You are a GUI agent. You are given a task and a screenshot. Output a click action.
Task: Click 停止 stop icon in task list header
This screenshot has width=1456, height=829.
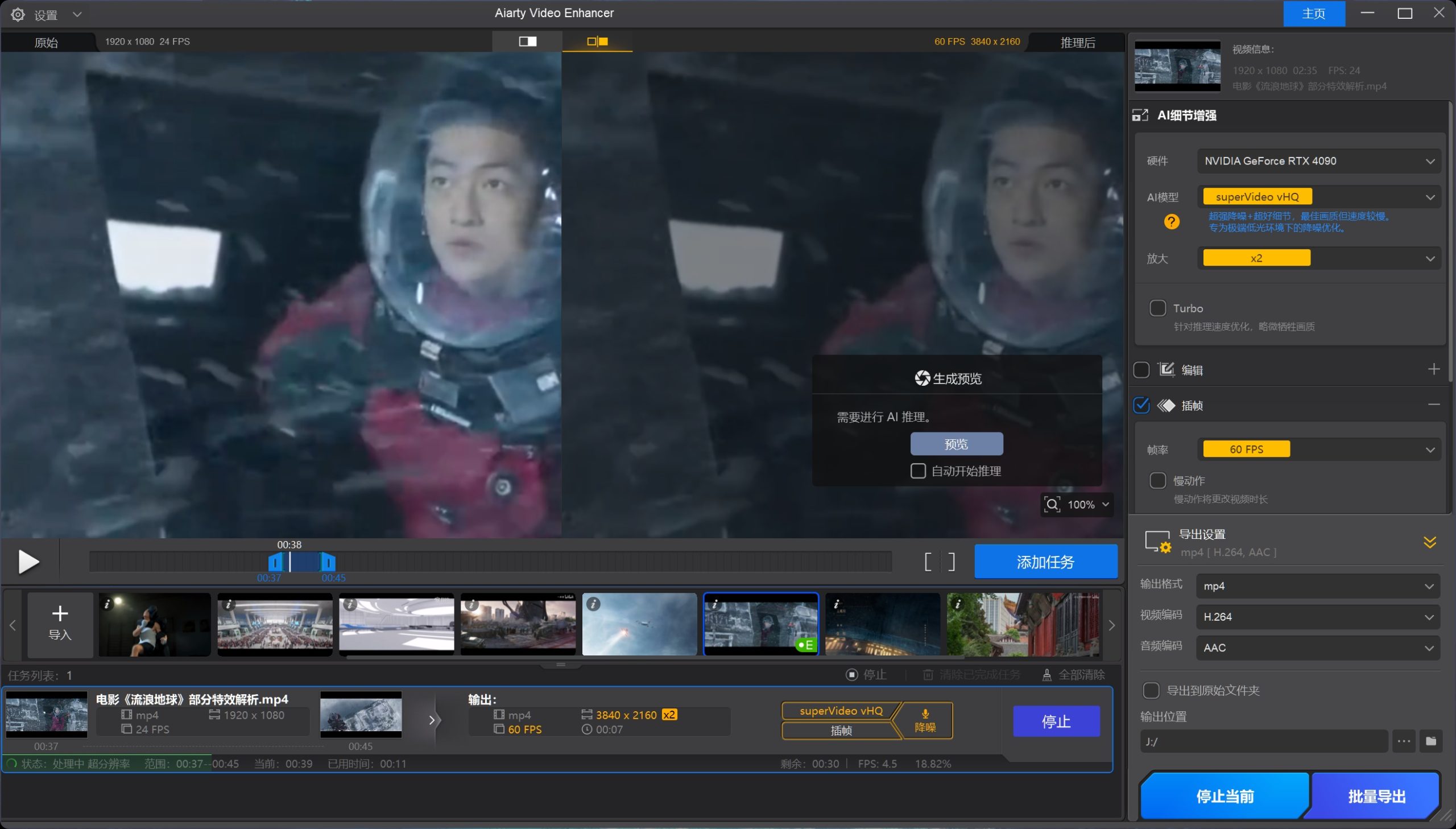852,675
